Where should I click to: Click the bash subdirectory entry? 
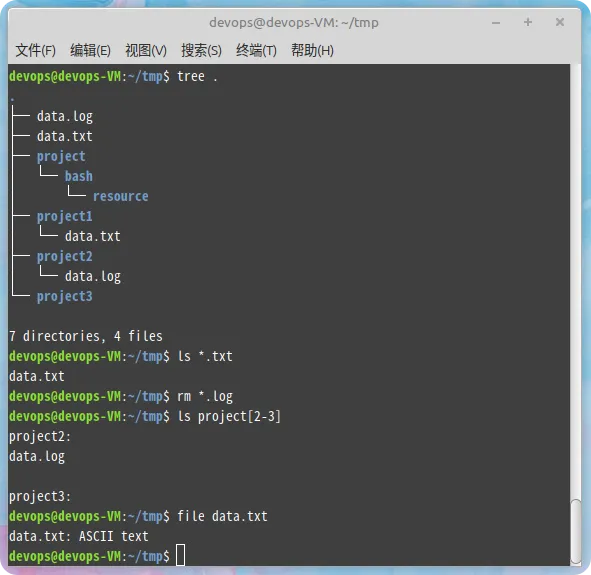click(x=79, y=176)
